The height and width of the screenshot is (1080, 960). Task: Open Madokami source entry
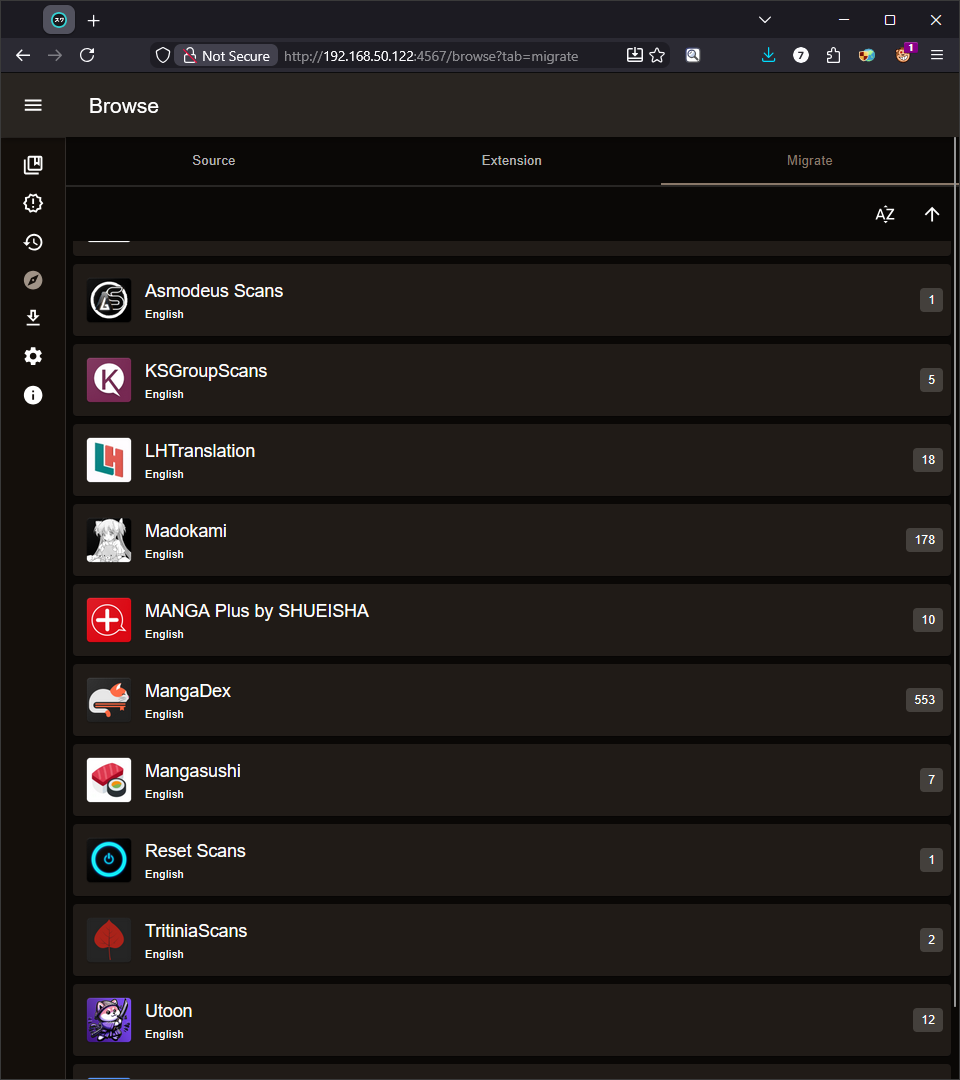(512, 540)
